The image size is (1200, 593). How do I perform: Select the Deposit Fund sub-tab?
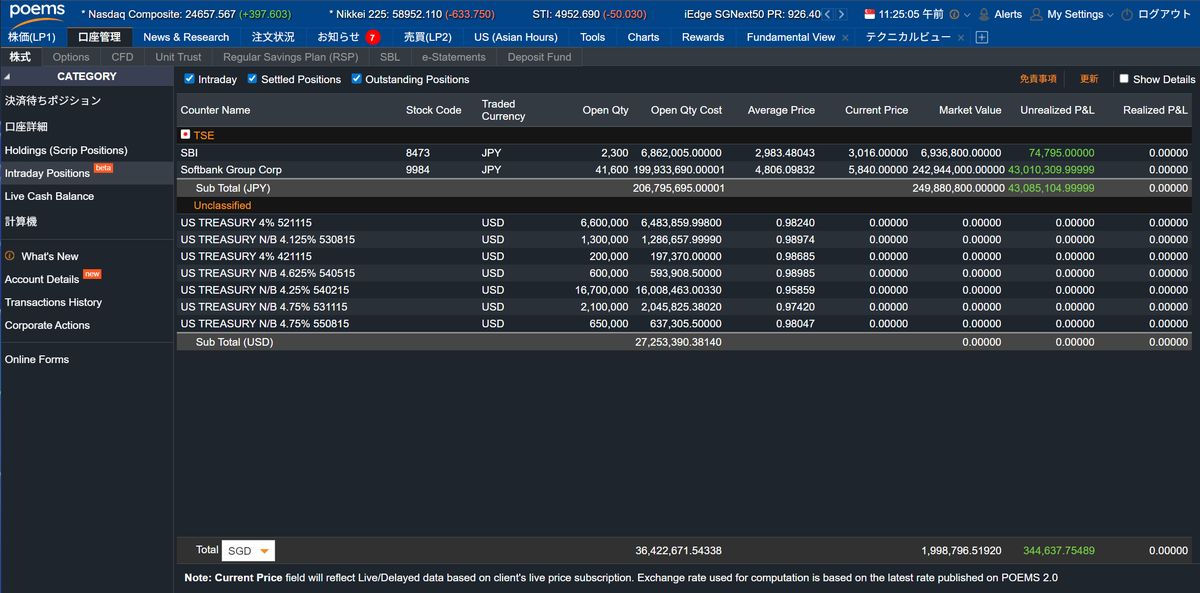point(539,57)
